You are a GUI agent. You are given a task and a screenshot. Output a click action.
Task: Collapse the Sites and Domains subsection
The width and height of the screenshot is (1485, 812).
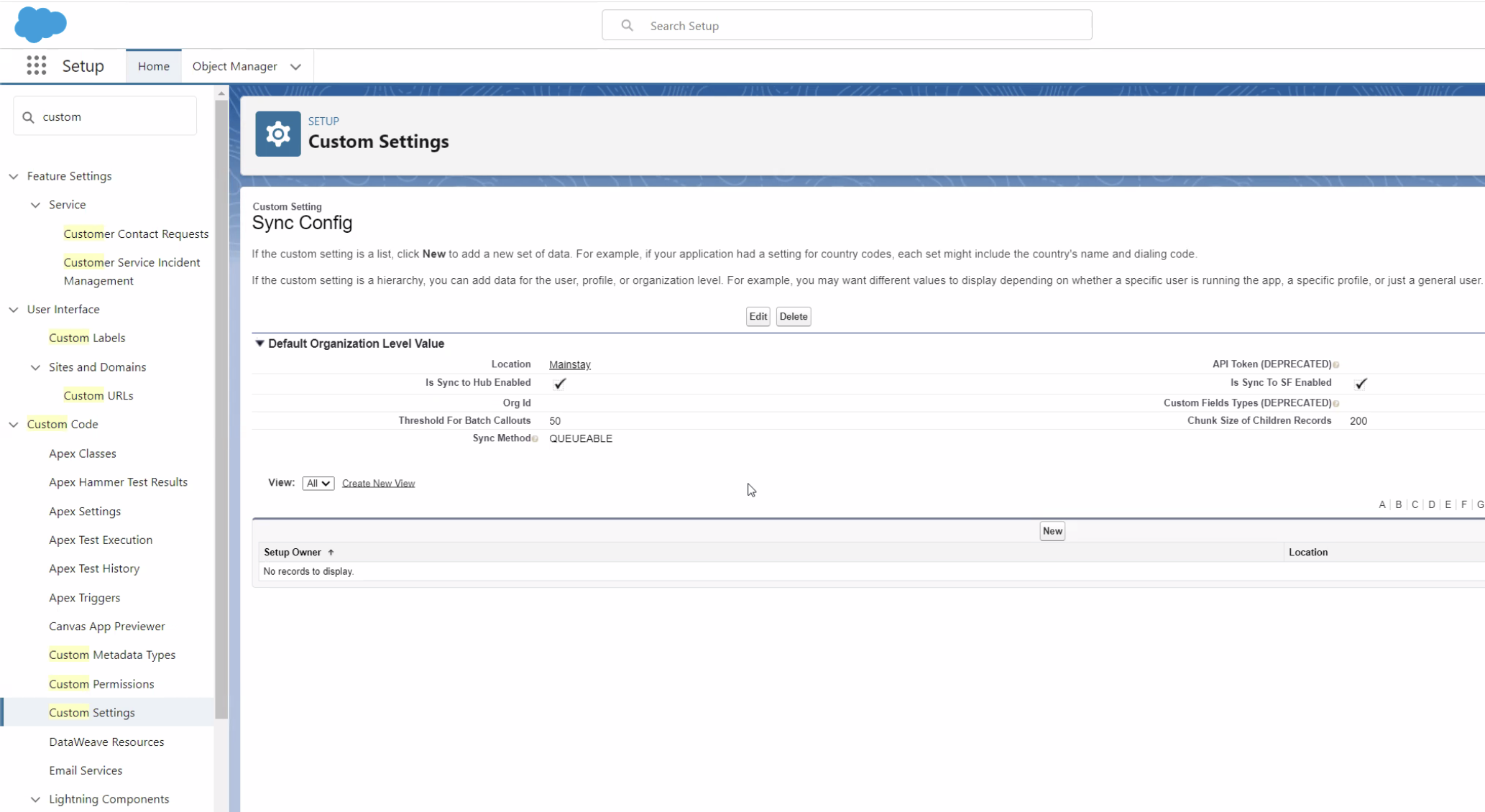pos(35,367)
